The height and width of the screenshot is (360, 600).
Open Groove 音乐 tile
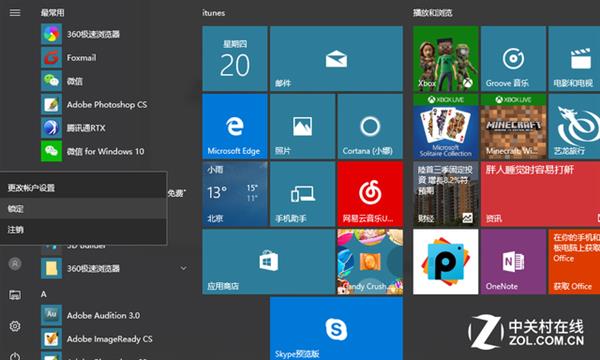pyautogui.click(x=513, y=59)
